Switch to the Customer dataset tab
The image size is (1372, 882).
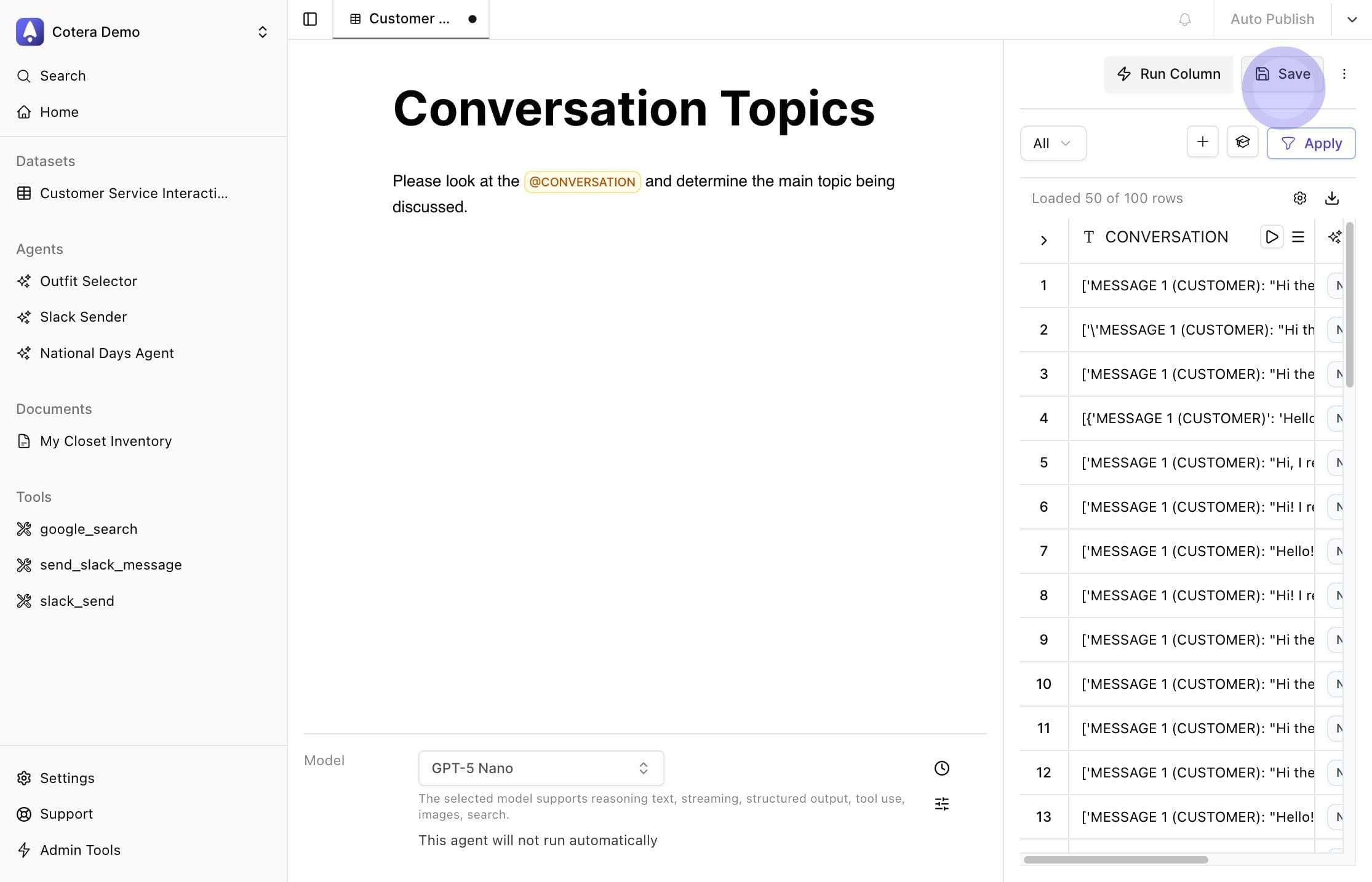click(410, 19)
